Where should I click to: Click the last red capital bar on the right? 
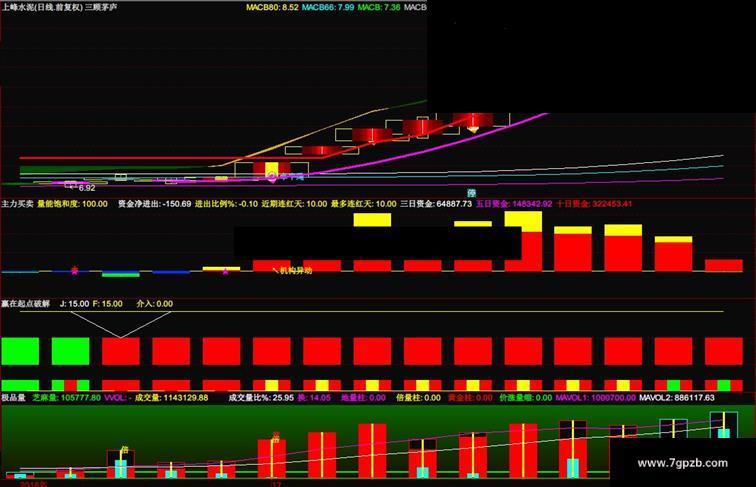point(724,265)
